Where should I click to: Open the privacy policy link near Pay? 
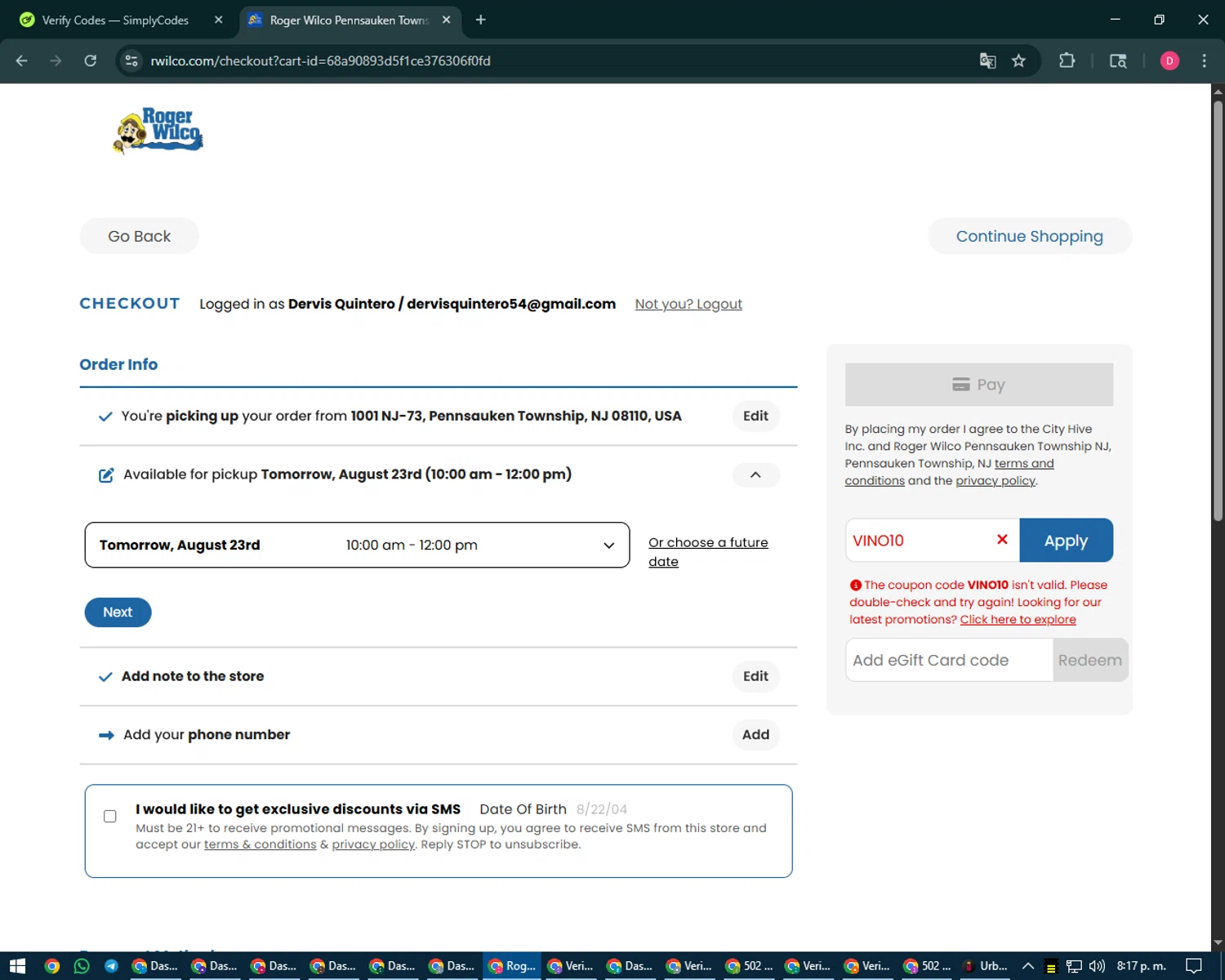996,480
